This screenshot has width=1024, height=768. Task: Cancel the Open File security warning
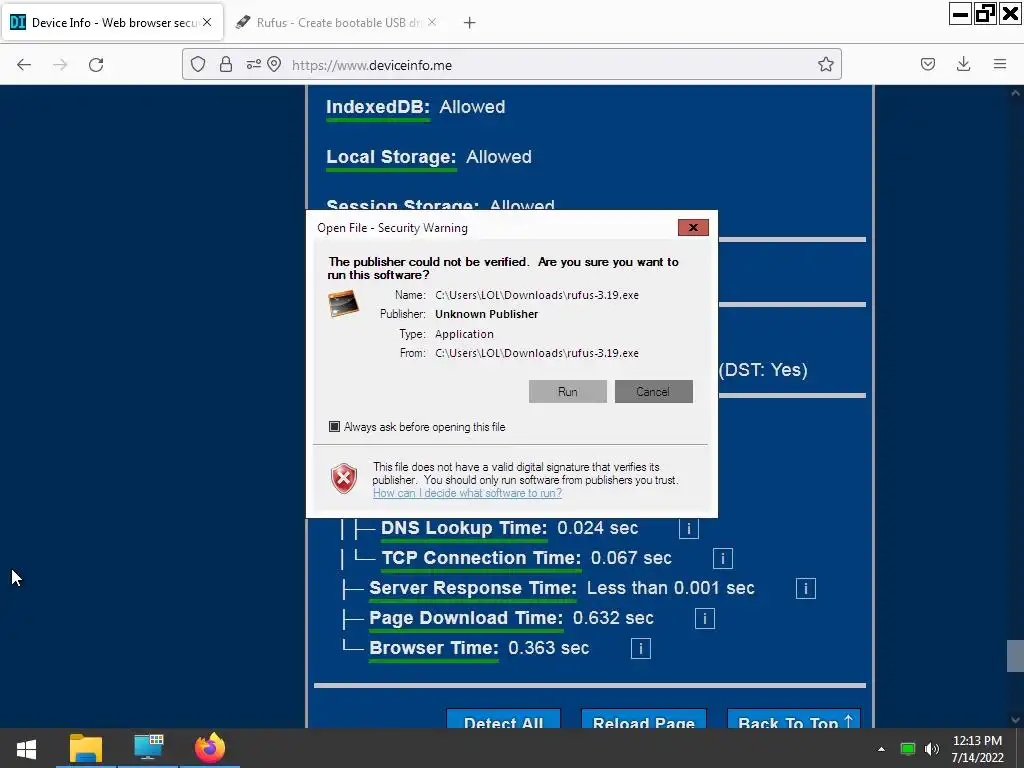click(x=653, y=392)
